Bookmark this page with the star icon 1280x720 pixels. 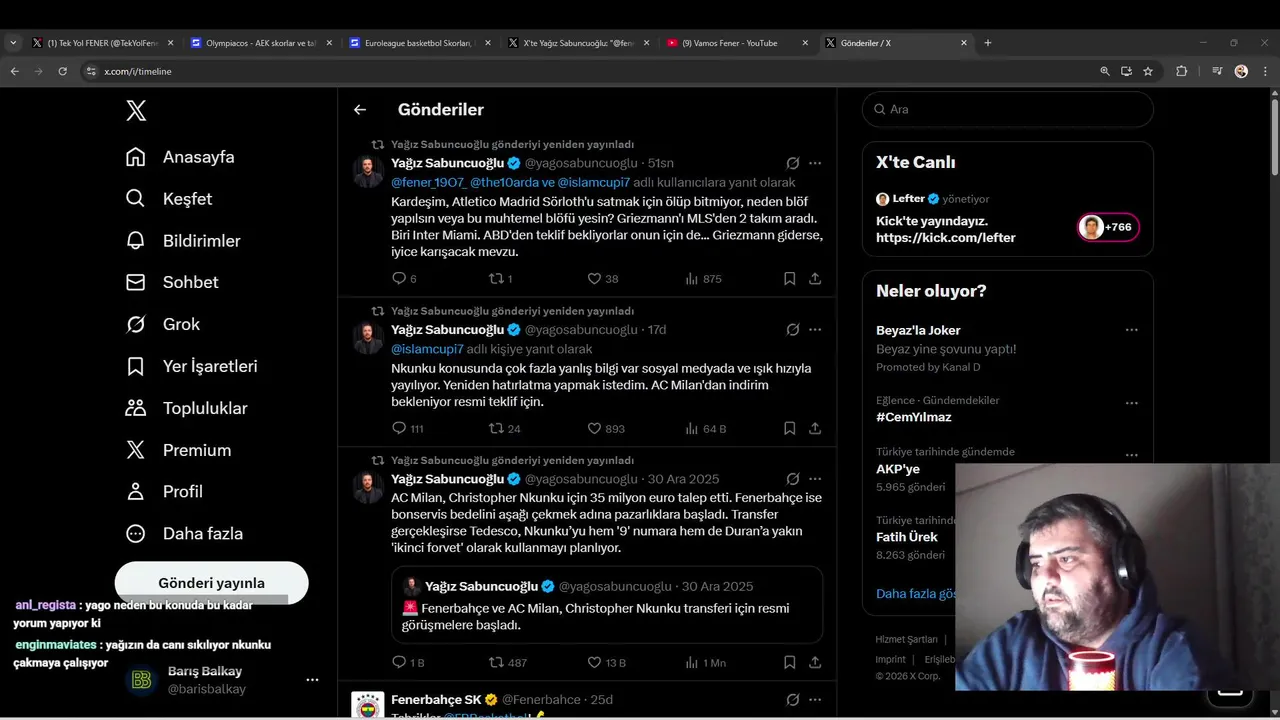1148,71
